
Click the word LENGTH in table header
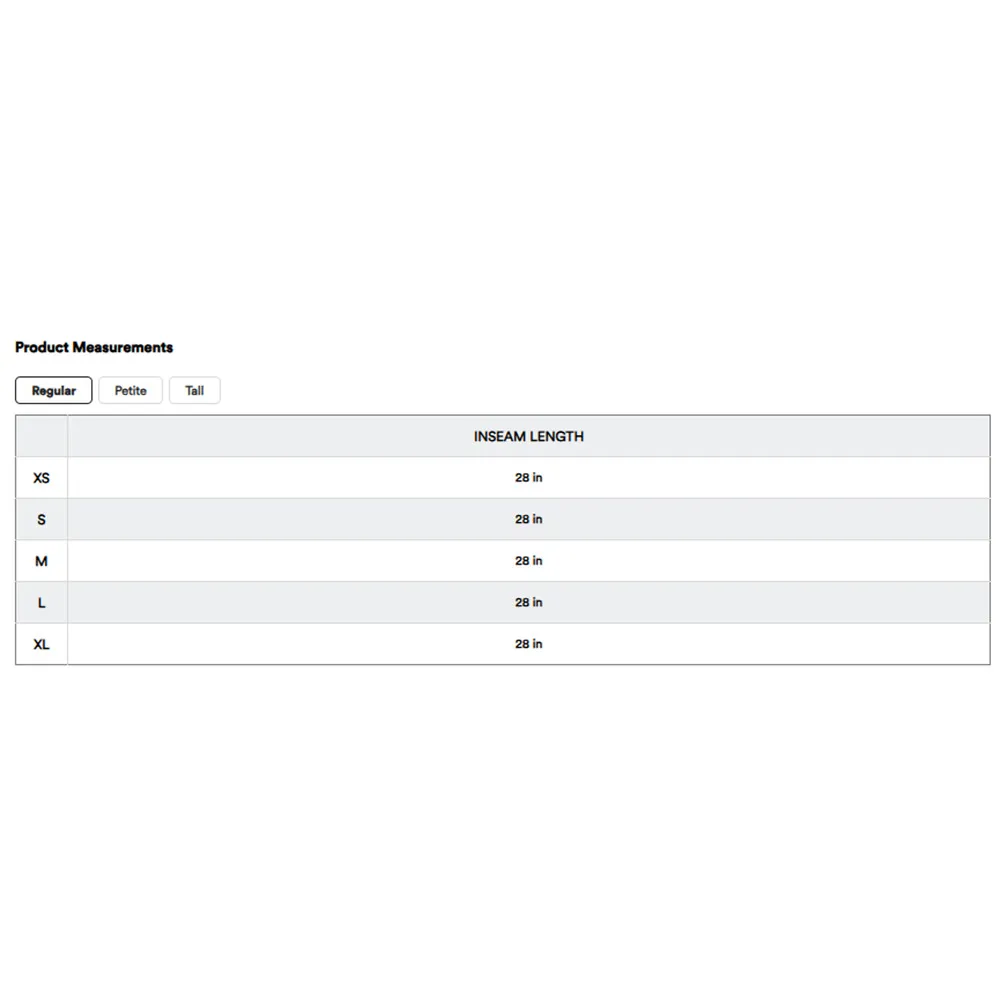[x=557, y=437]
